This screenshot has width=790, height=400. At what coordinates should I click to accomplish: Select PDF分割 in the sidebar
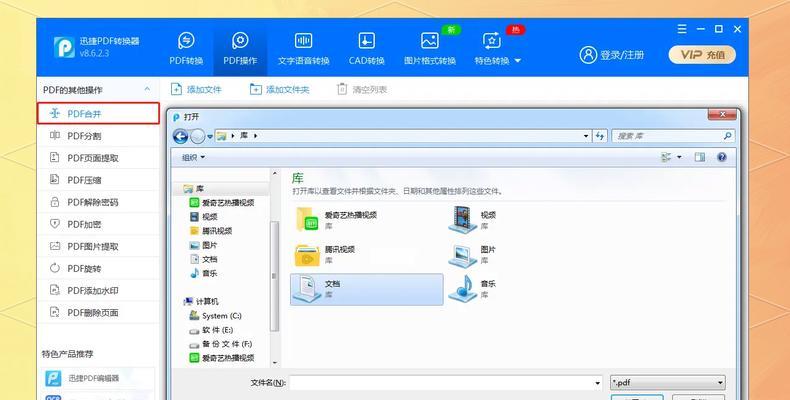click(x=98, y=136)
